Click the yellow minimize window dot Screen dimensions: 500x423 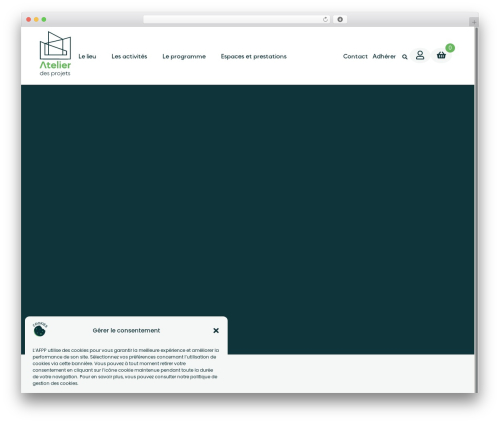(x=36, y=19)
